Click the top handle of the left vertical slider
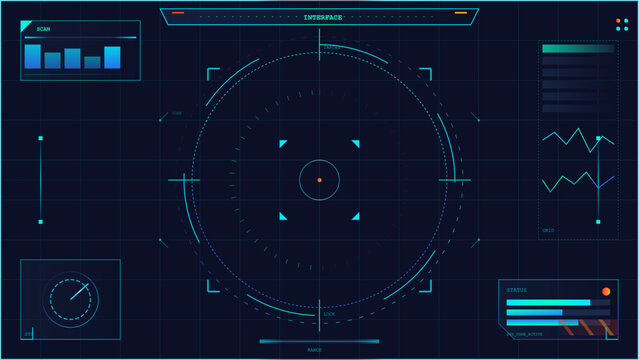Viewport: 639px width, 360px height. (40, 138)
